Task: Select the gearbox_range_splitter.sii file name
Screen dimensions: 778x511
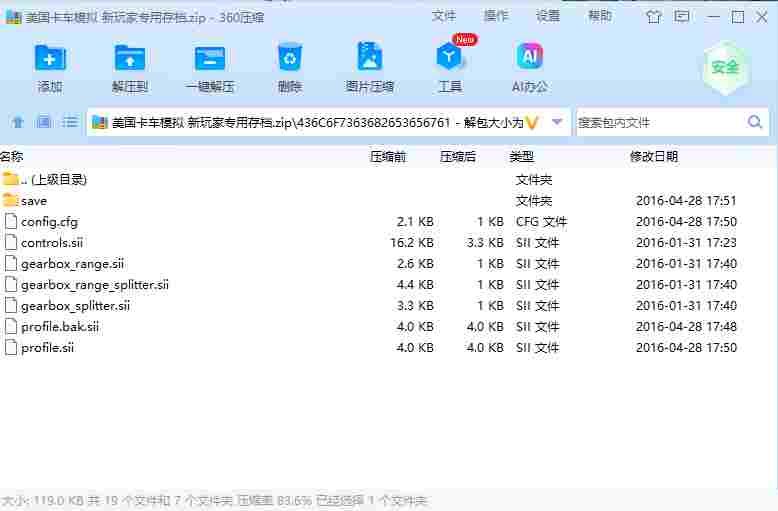Action: tap(95, 285)
